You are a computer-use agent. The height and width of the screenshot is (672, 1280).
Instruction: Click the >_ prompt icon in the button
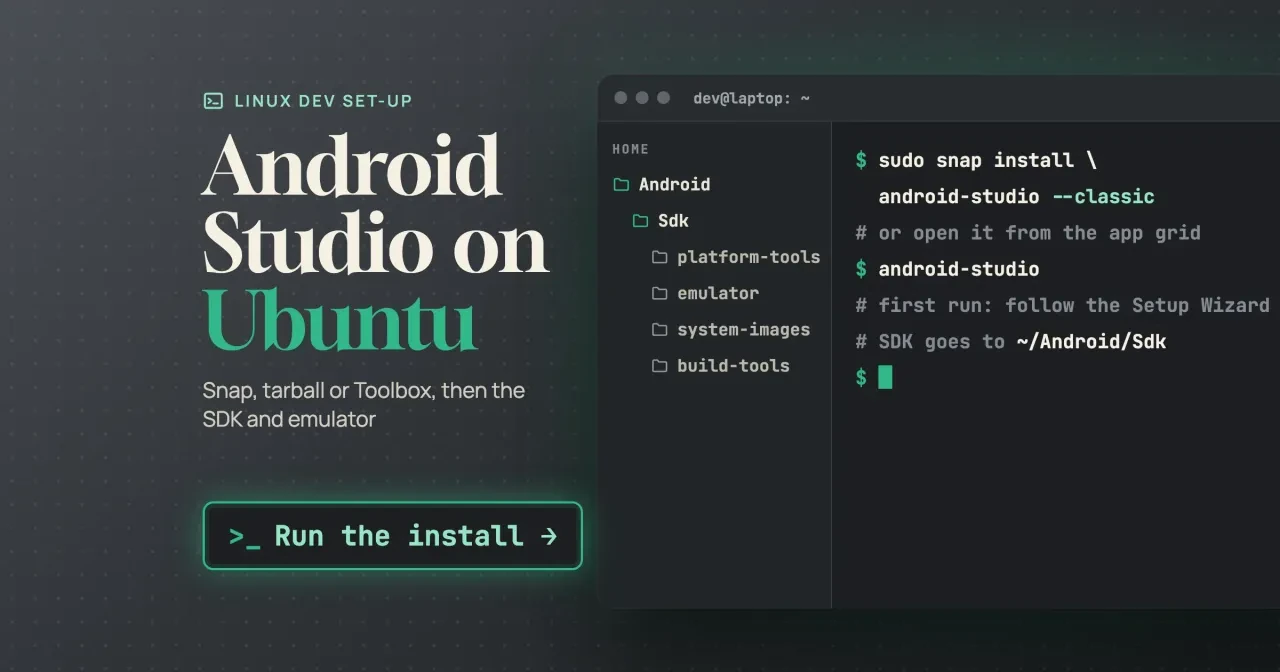click(x=245, y=537)
